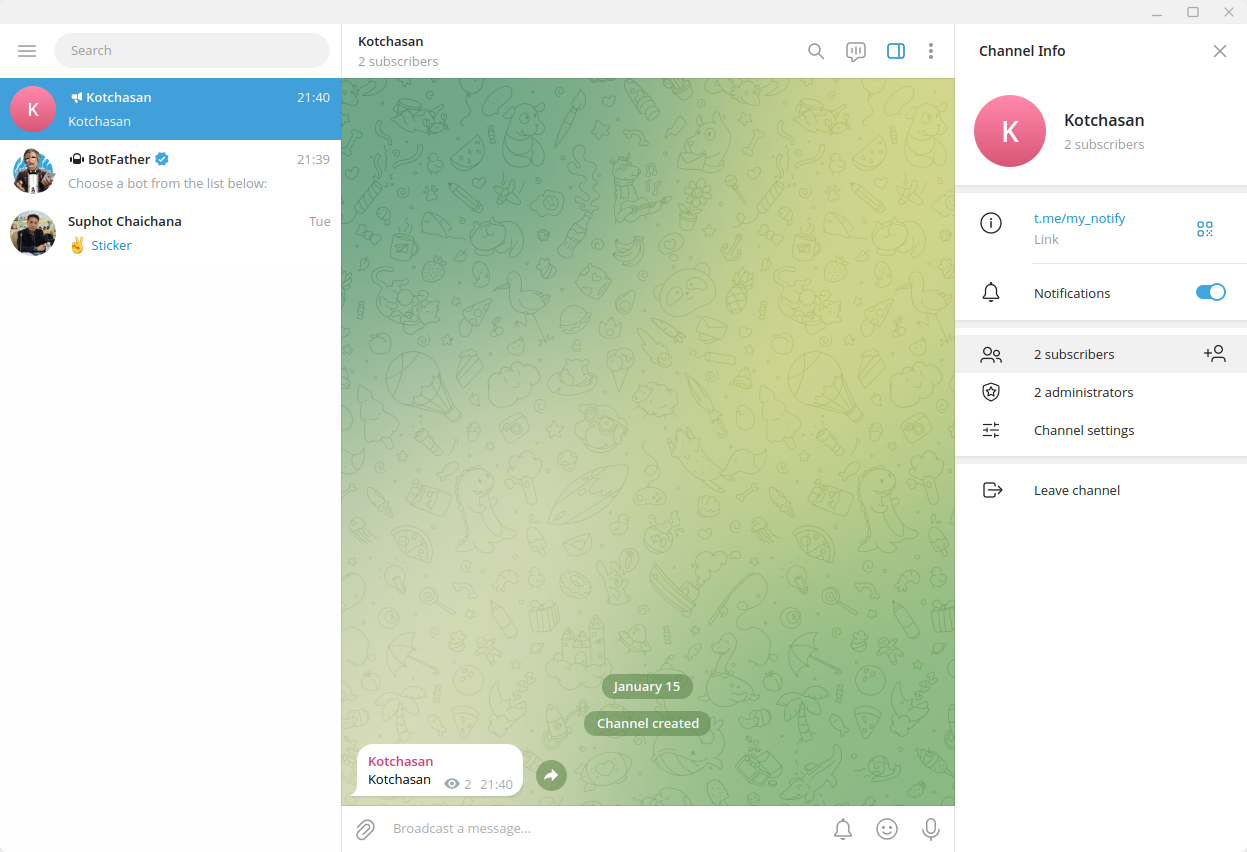Click the Channel created service message
The width and height of the screenshot is (1247, 852).
pyautogui.click(x=648, y=723)
